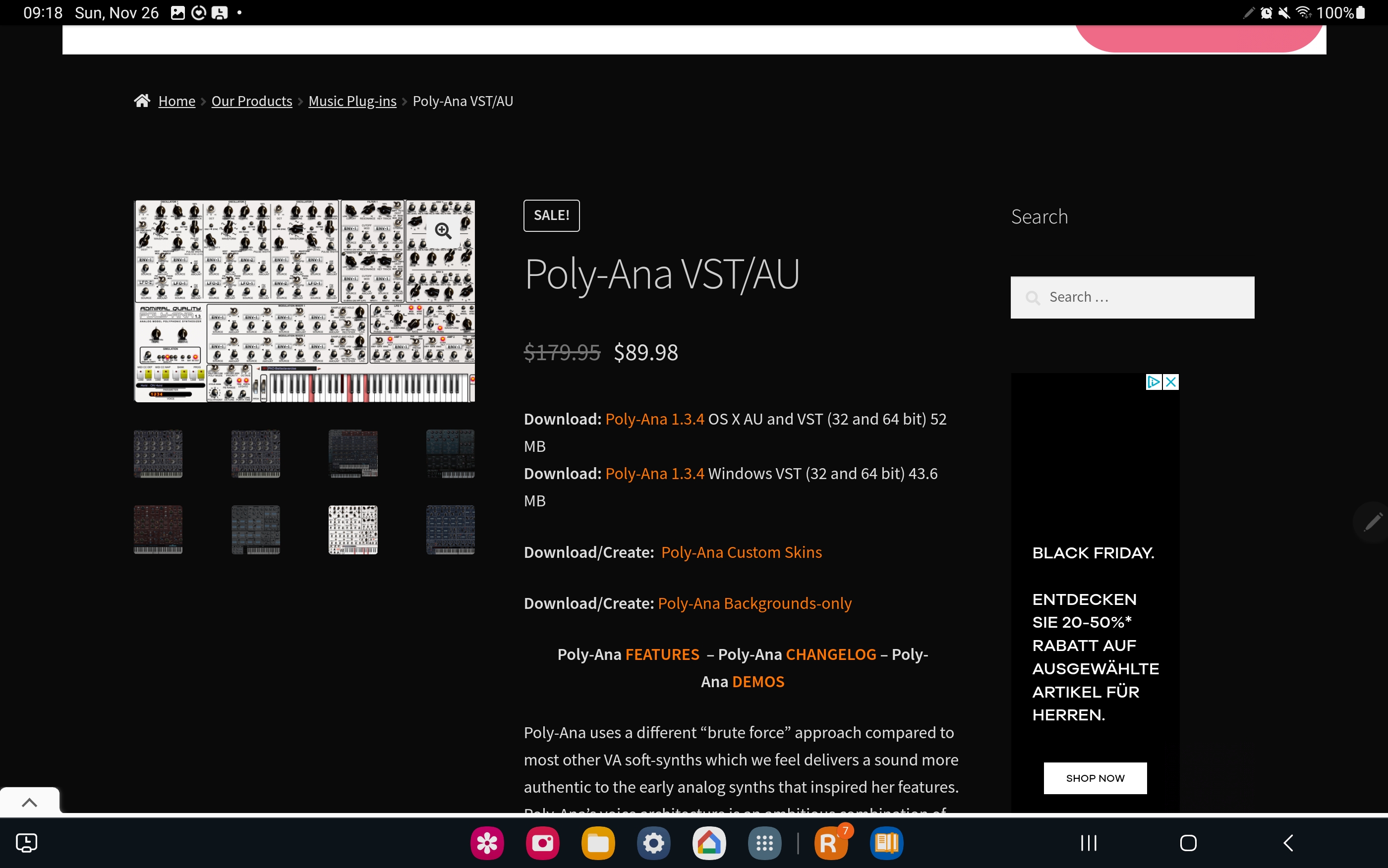Click the magnifier zoom icon on product image
Screen dimensions: 1388x868
(443, 231)
